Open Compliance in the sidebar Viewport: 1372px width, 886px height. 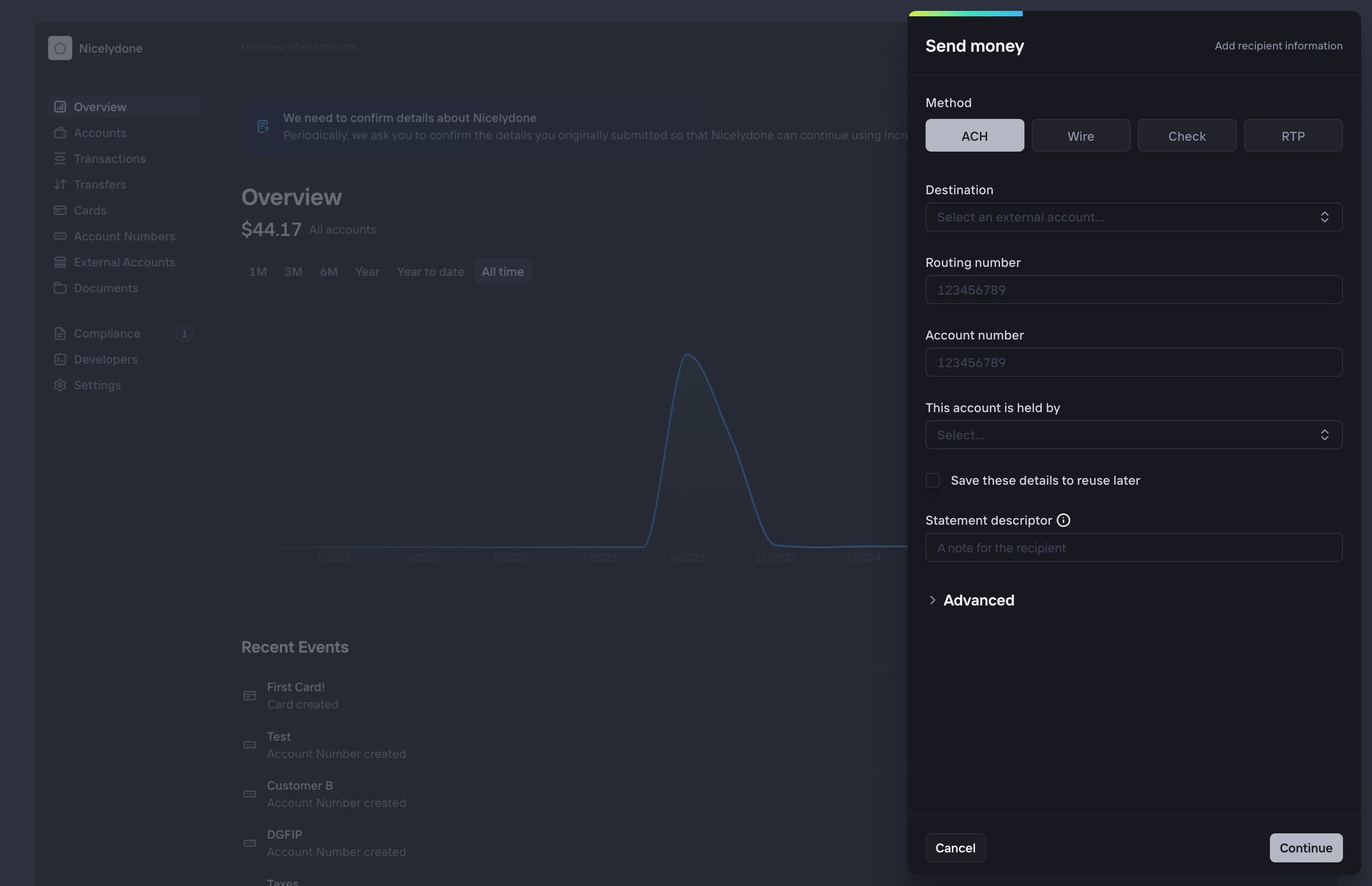(123, 333)
